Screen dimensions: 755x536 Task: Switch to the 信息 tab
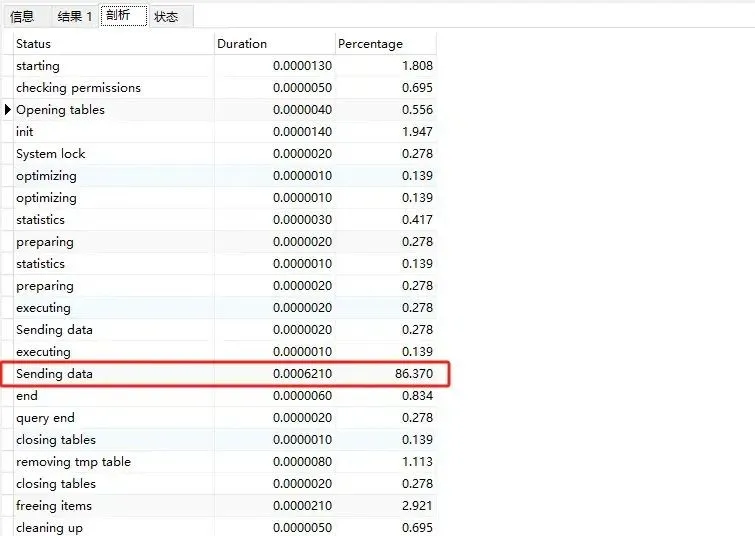[x=22, y=16]
